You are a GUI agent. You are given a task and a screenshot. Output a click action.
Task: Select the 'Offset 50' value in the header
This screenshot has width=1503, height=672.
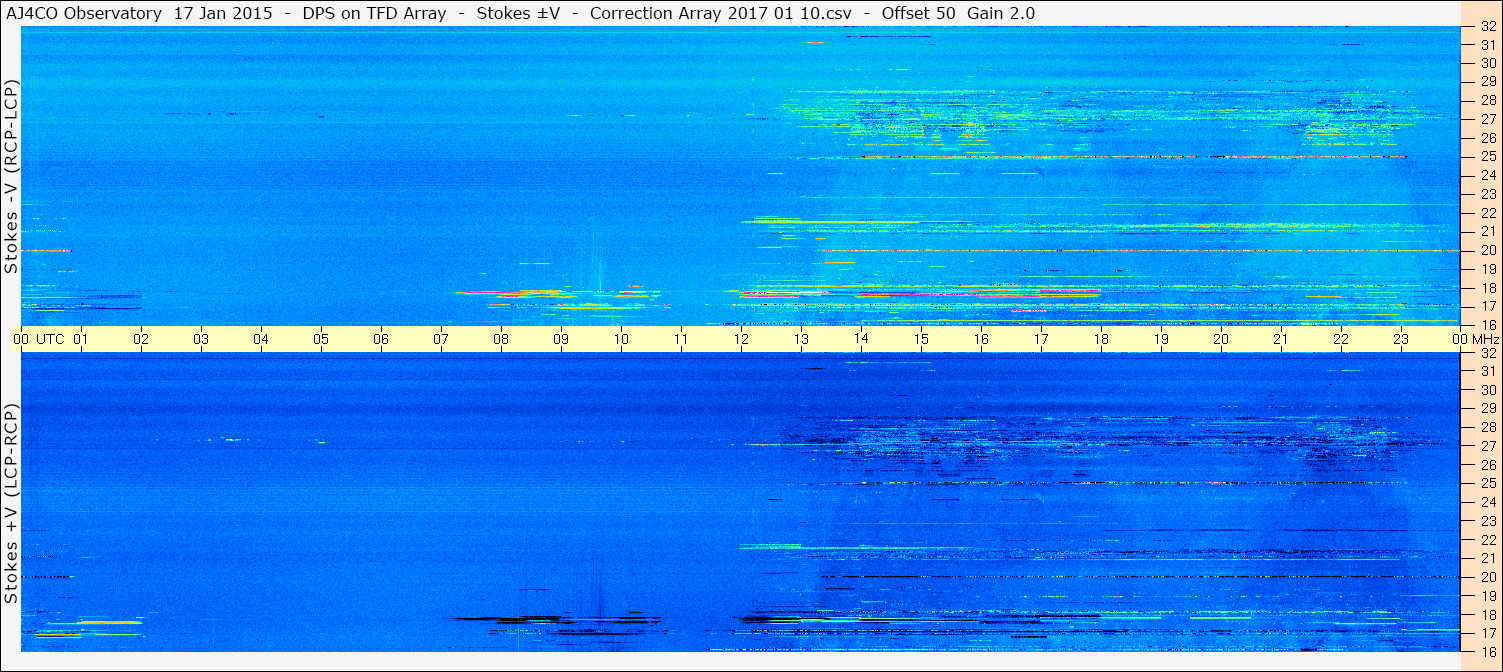click(x=917, y=14)
